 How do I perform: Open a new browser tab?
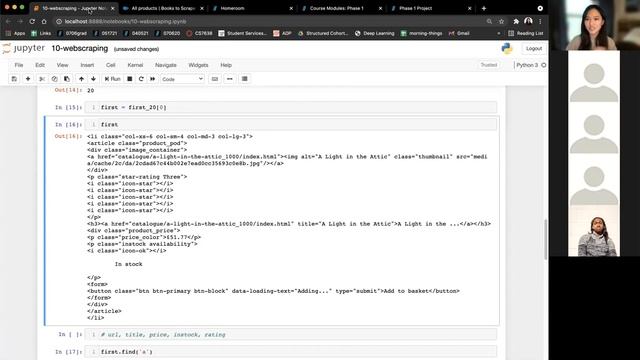(x=484, y=8)
